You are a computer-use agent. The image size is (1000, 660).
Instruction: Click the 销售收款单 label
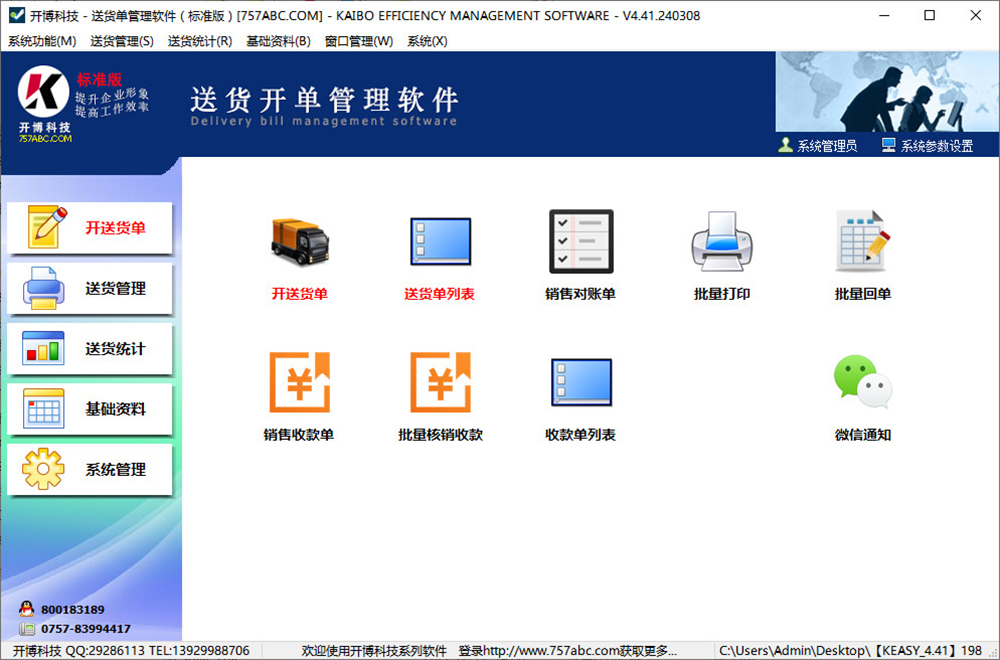point(299,435)
